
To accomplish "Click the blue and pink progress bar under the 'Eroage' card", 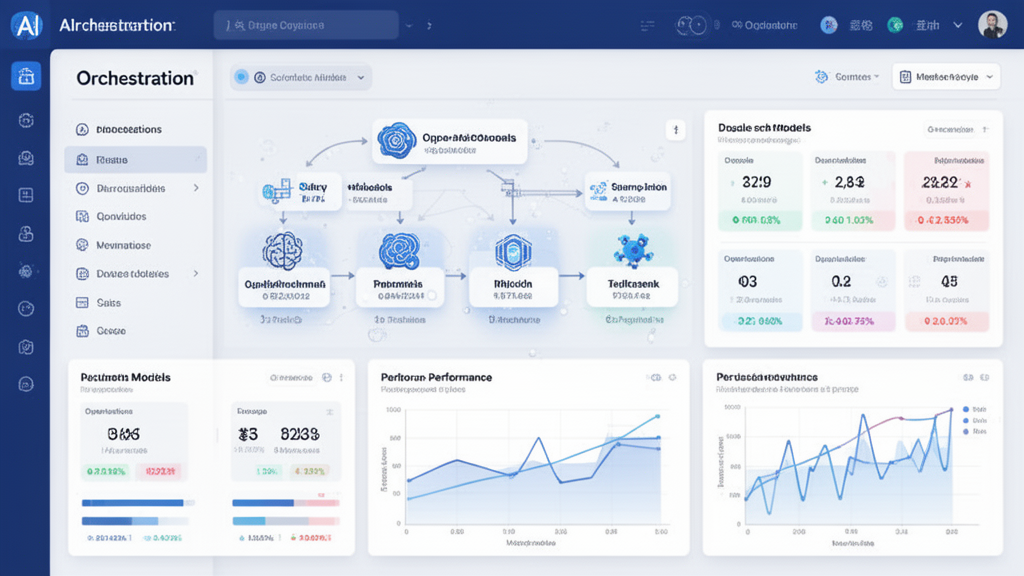I will (285, 503).
